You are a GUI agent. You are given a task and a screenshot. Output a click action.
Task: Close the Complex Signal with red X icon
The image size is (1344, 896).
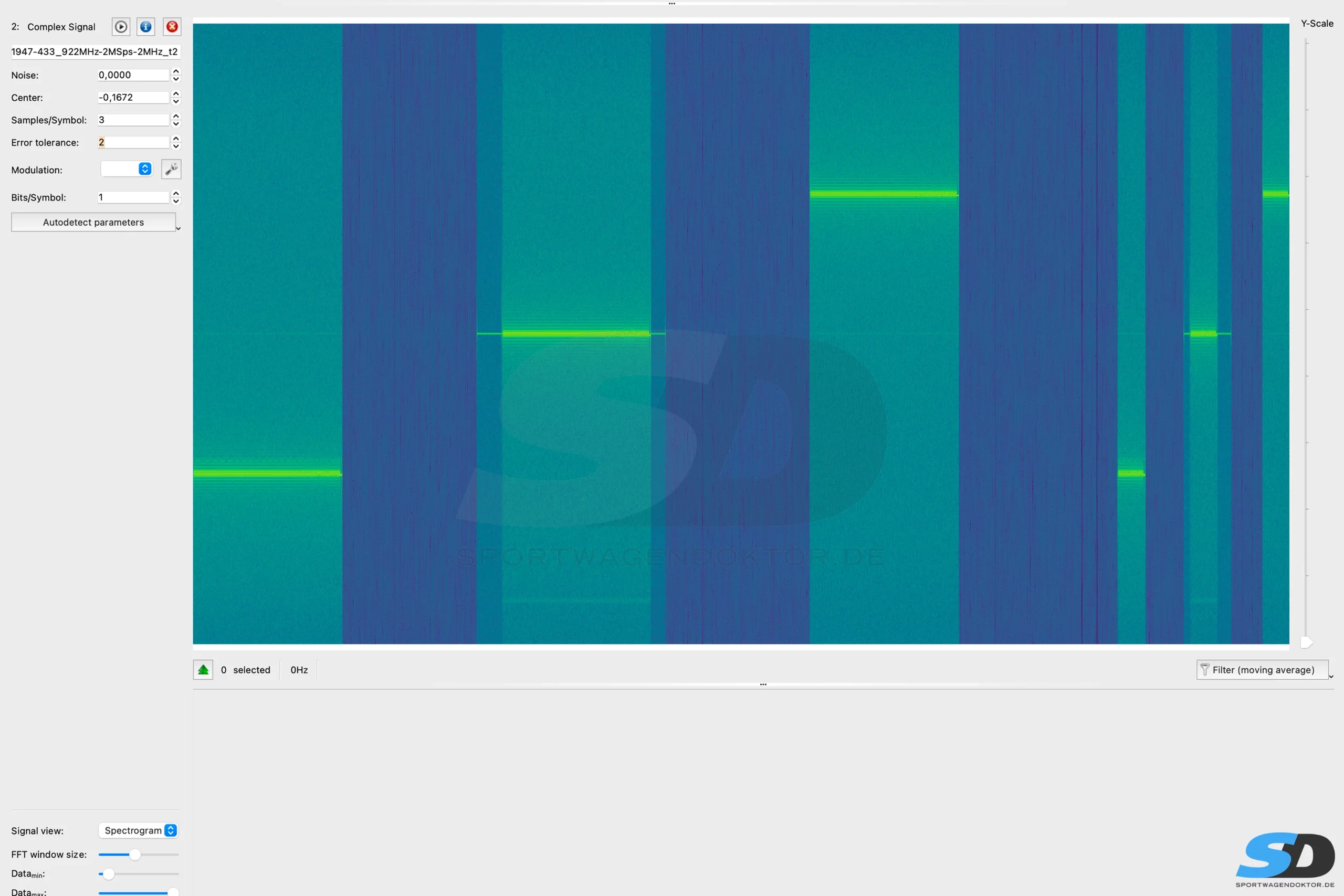(x=172, y=27)
